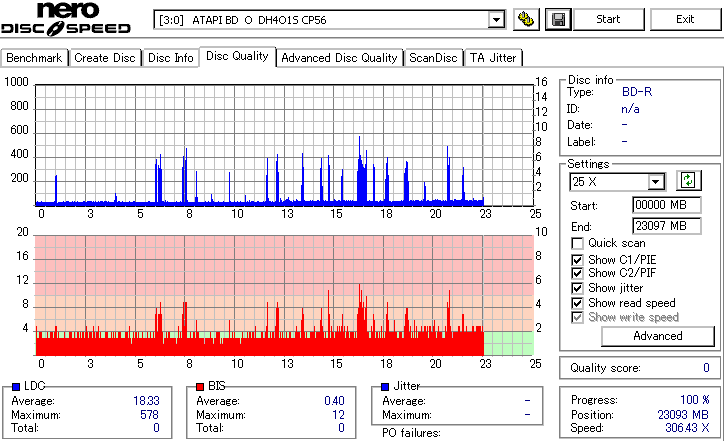
Task: Click the blue Jitter legend square
Action: (385, 387)
